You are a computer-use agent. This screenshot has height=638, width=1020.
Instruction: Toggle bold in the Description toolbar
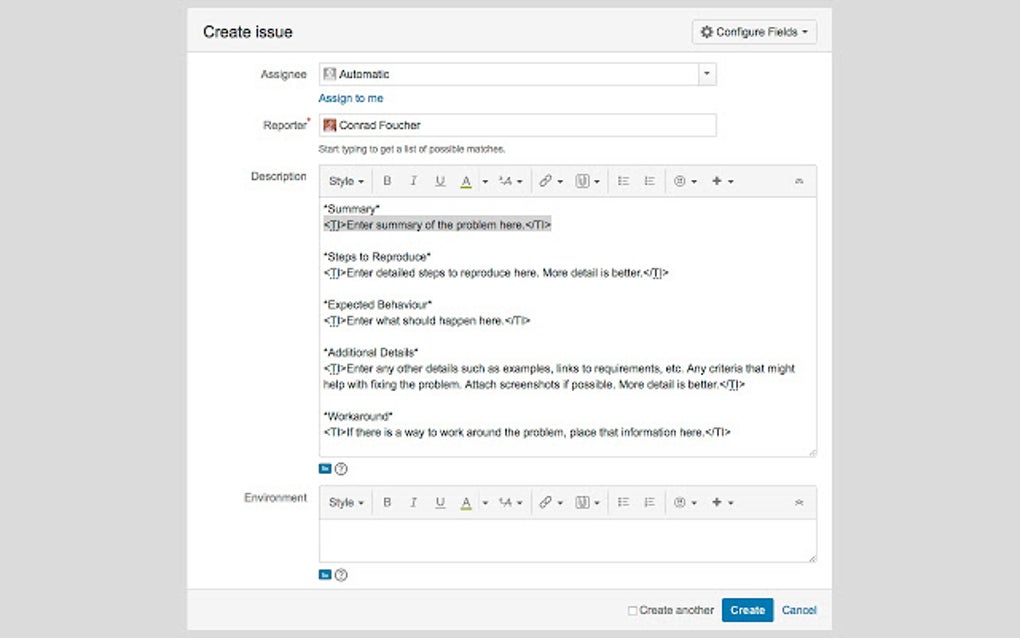pyautogui.click(x=387, y=181)
